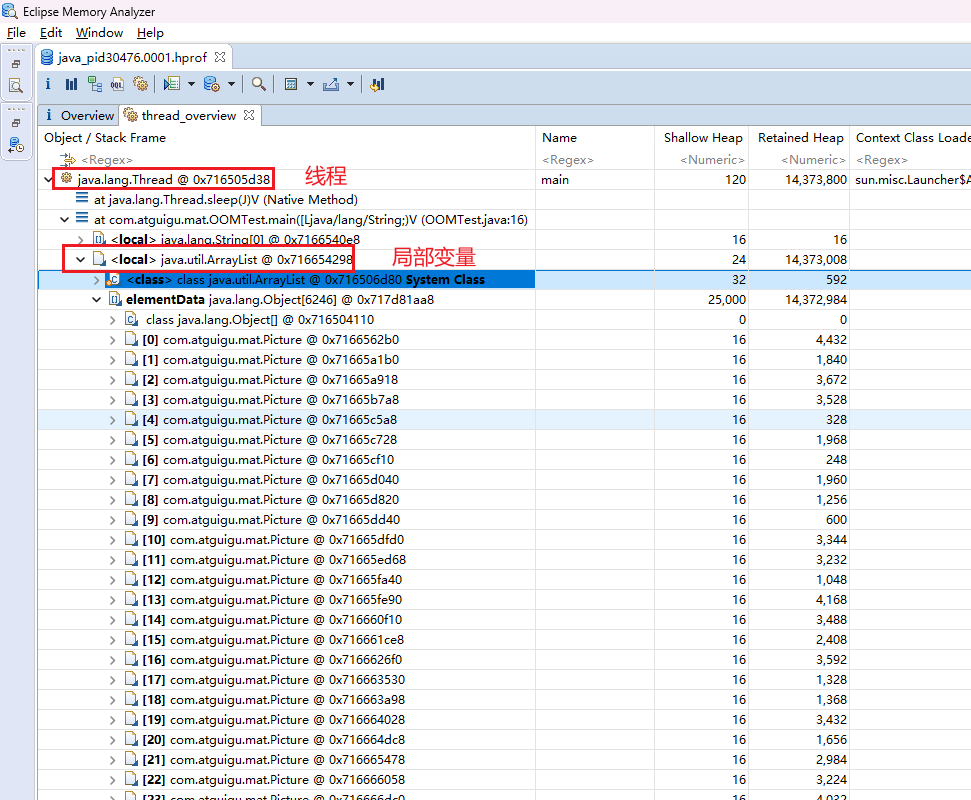This screenshot has width=971, height=800.
Task: Sort by Shallow Heap column header
Action: (702, 137)
